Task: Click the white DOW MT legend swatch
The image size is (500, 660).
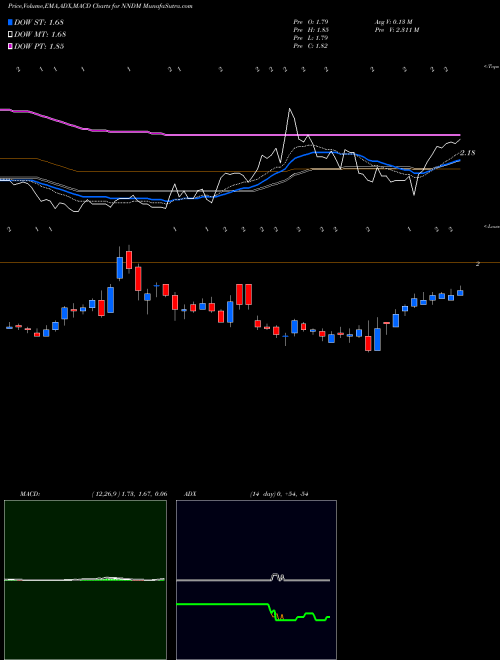Action: [x=11, y=34]
